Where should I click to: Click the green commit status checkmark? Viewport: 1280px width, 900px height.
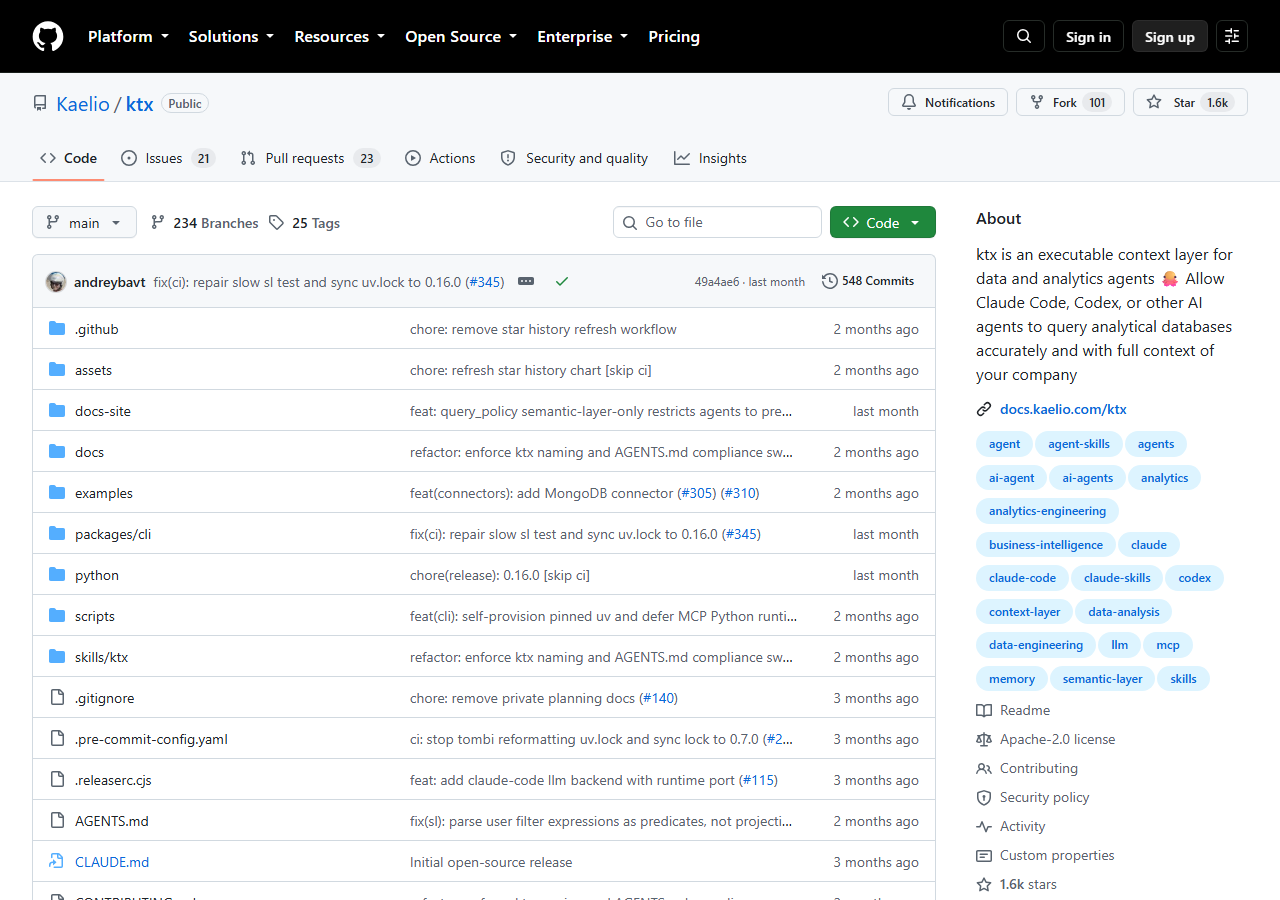coord(562,282)
